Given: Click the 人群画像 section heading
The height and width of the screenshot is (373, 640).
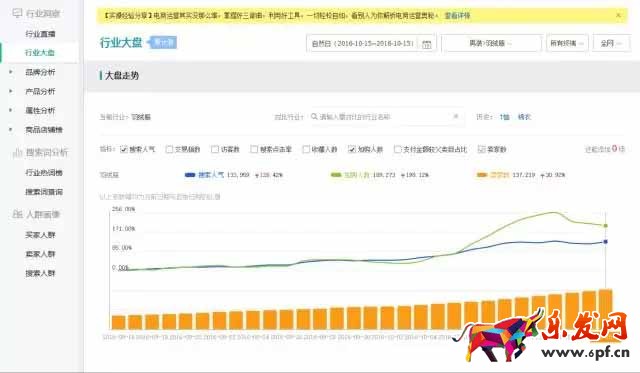Looking at the screenshot, I should [x=43, y=214].
